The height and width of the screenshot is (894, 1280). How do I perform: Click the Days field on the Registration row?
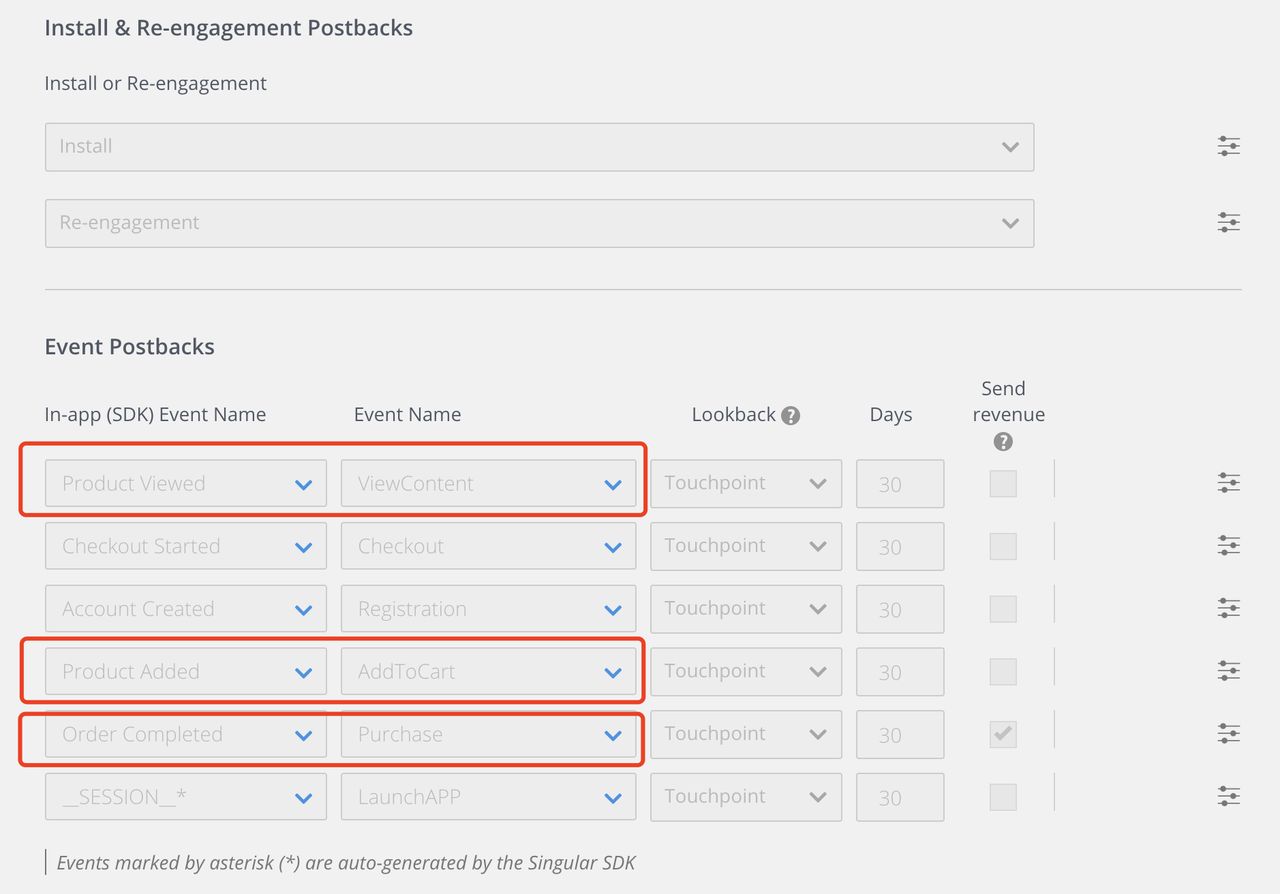[x=899, y=609]
